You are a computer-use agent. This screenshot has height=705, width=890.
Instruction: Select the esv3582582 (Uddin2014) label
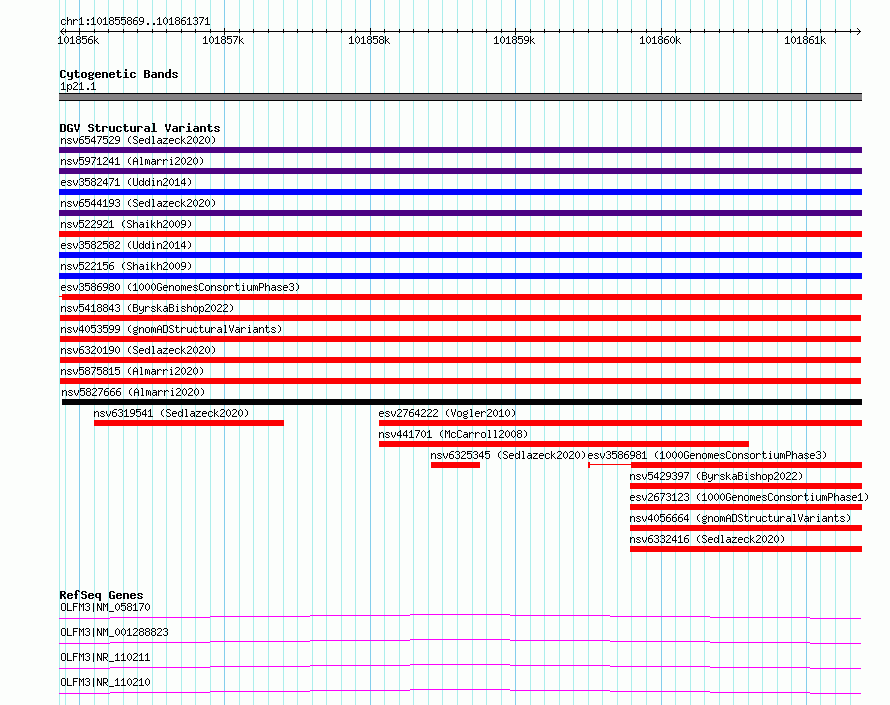(x=126, y=245)
